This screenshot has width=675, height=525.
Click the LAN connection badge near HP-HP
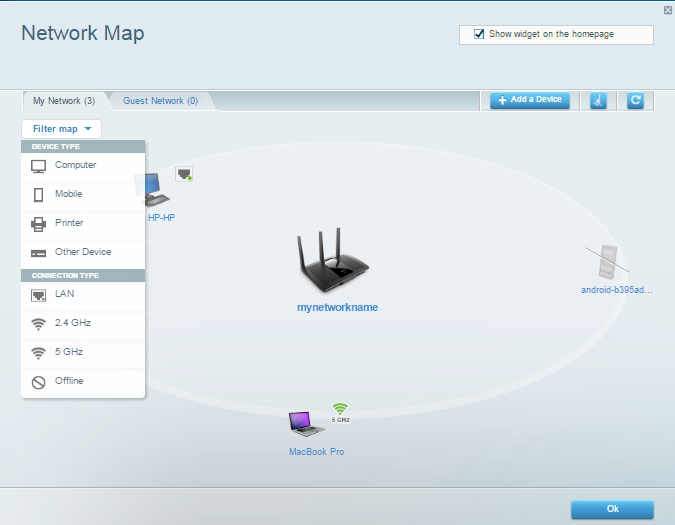[184, 174]
